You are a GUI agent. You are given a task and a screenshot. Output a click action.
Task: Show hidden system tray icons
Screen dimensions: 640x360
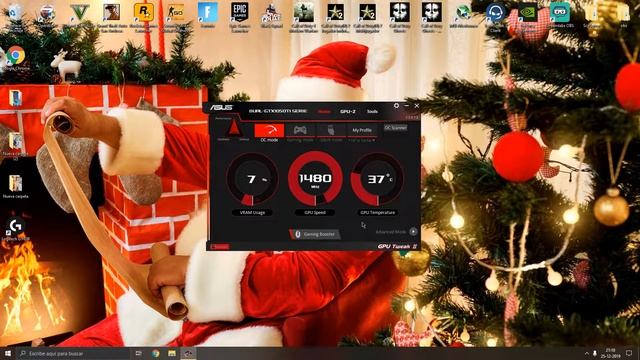pos(587,353)
